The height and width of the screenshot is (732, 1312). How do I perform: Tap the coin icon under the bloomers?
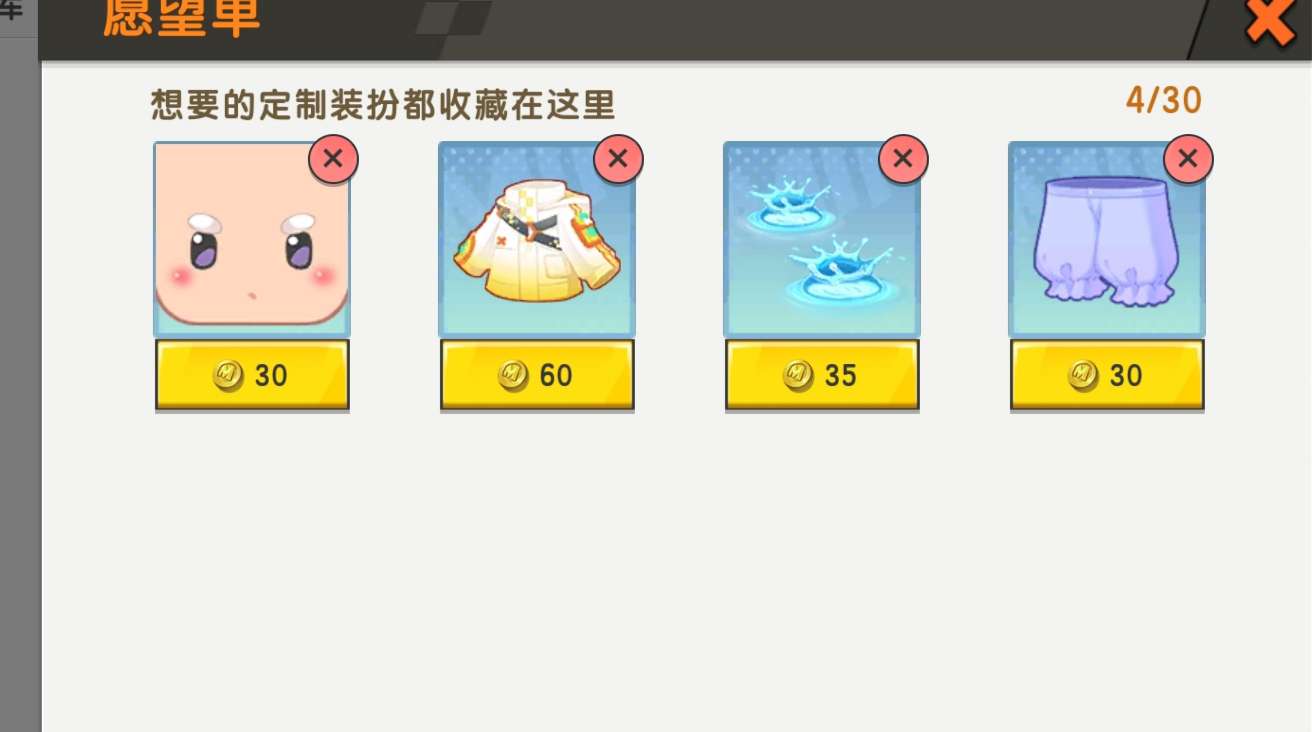coord(1083,375)
